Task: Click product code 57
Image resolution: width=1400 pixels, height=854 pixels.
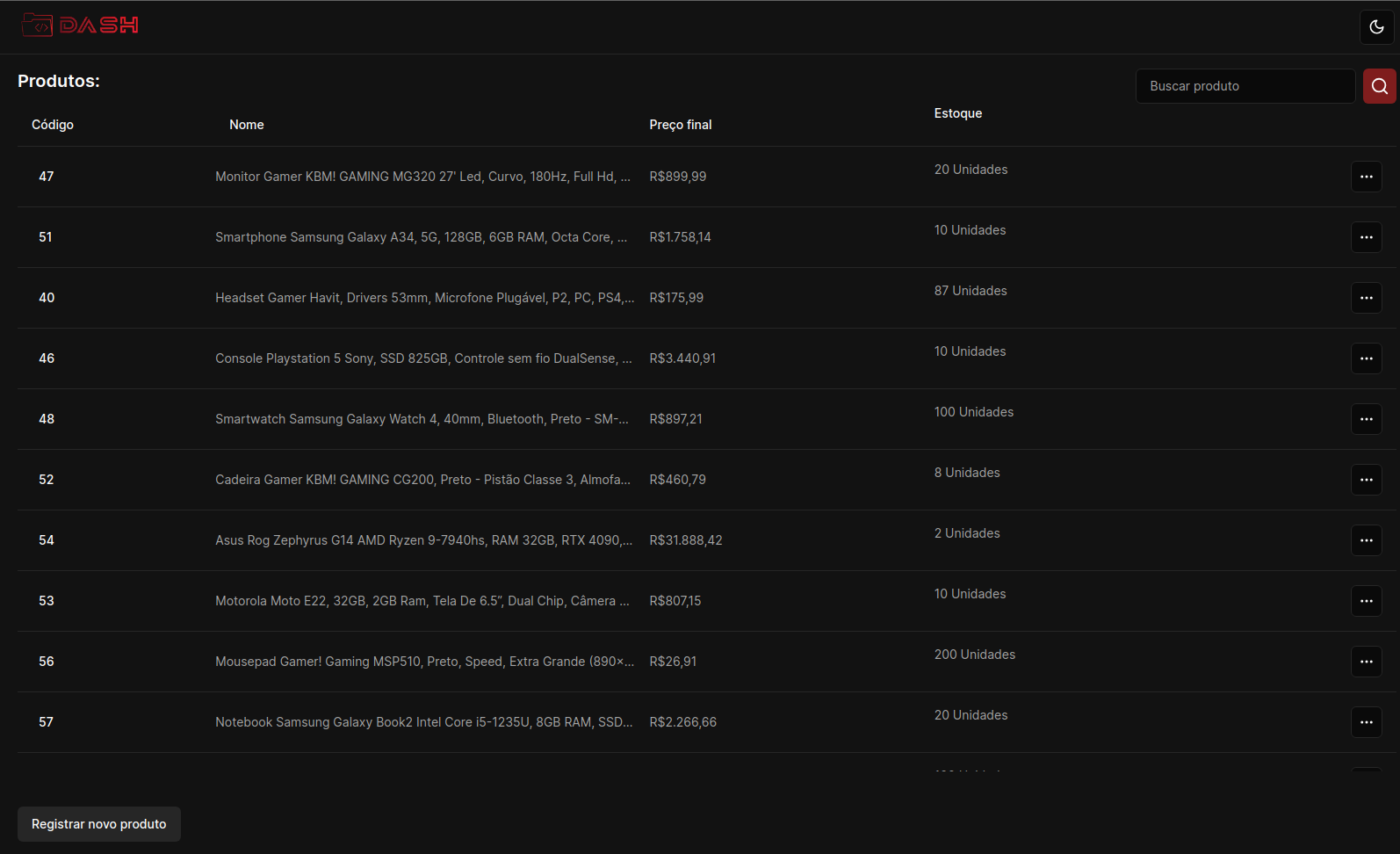Action: point(47,722)
